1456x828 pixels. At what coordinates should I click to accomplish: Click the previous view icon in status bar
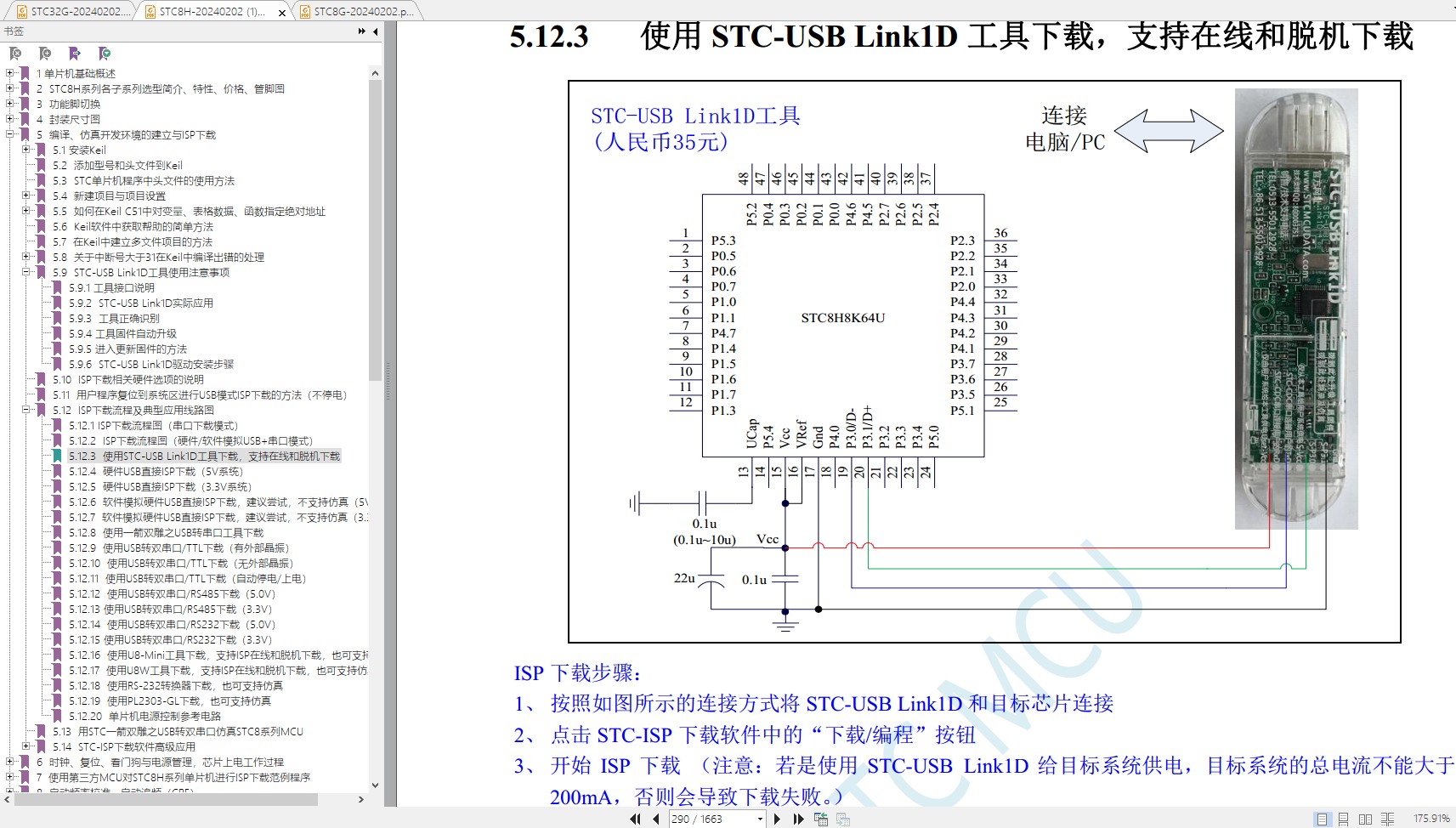tap(821, 819)
